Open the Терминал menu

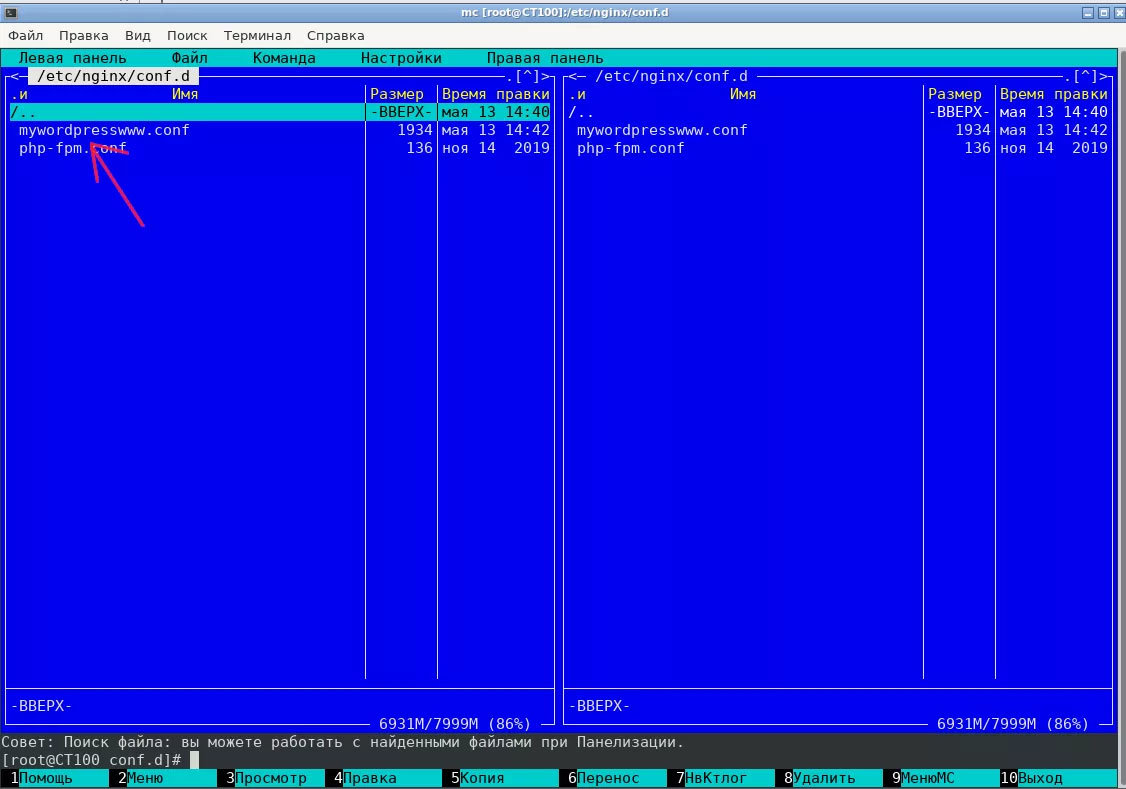[257, 35]
